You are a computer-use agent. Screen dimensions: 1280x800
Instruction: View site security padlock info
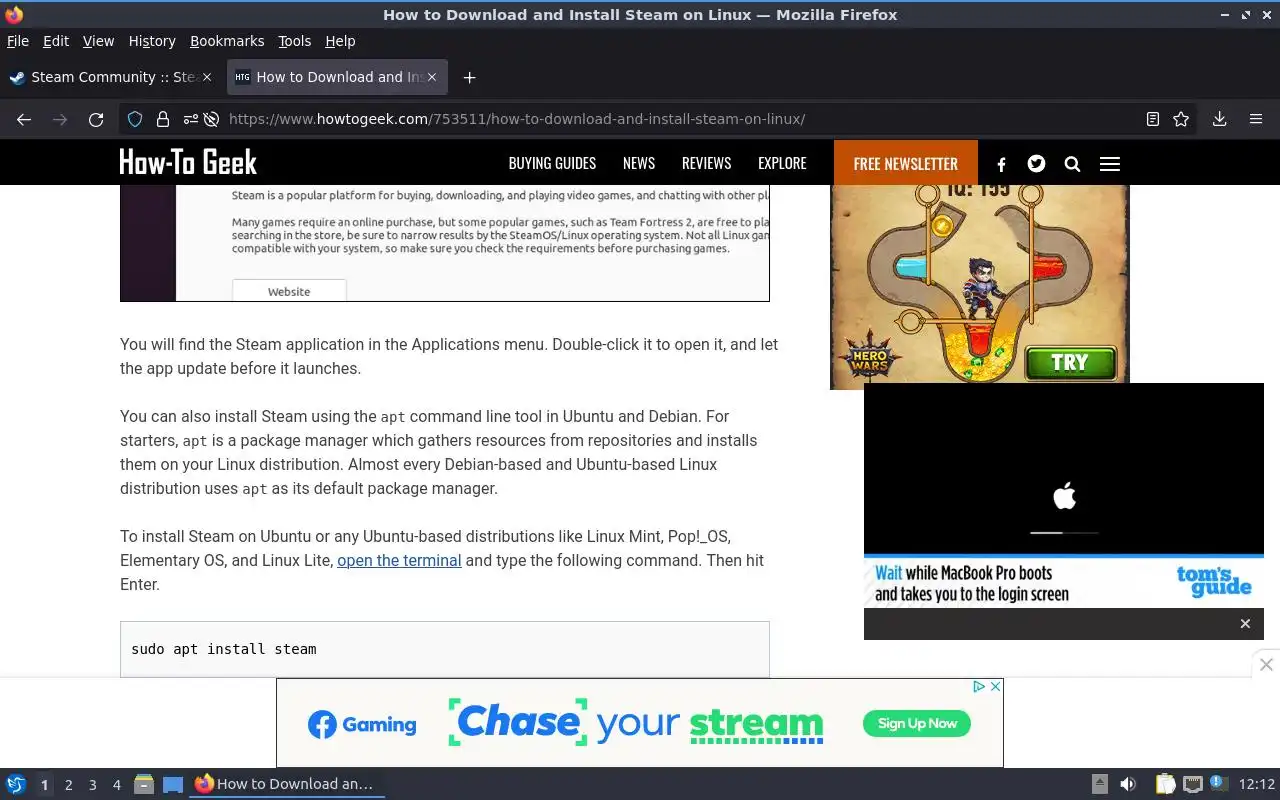pos(163,119)
